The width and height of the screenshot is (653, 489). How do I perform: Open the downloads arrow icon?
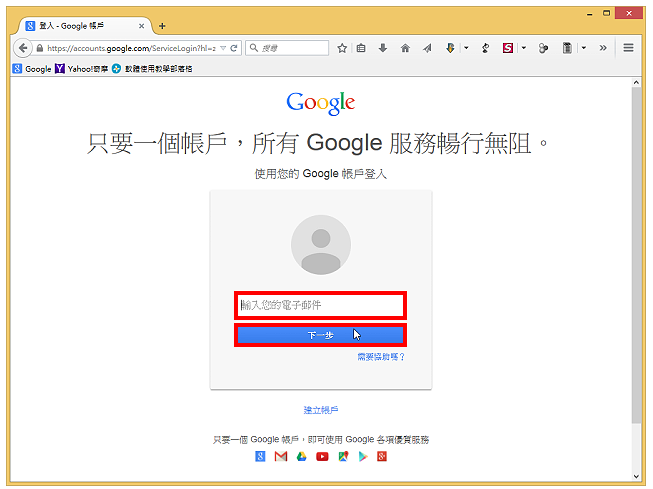click(383, 48)
